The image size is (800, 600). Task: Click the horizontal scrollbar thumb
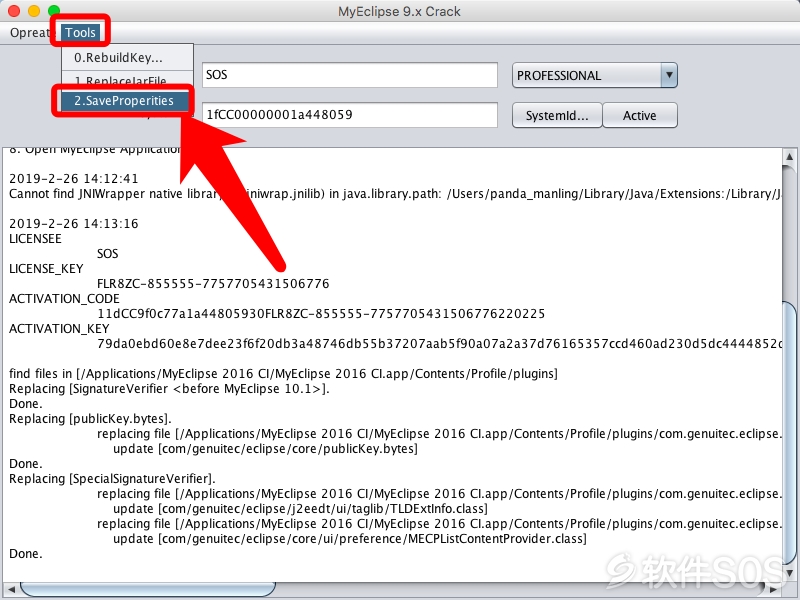(x=148, y=590)
